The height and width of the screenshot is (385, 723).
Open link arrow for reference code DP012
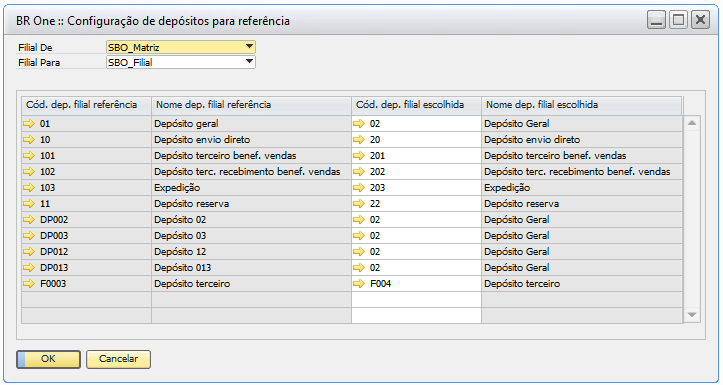point(29,252)
